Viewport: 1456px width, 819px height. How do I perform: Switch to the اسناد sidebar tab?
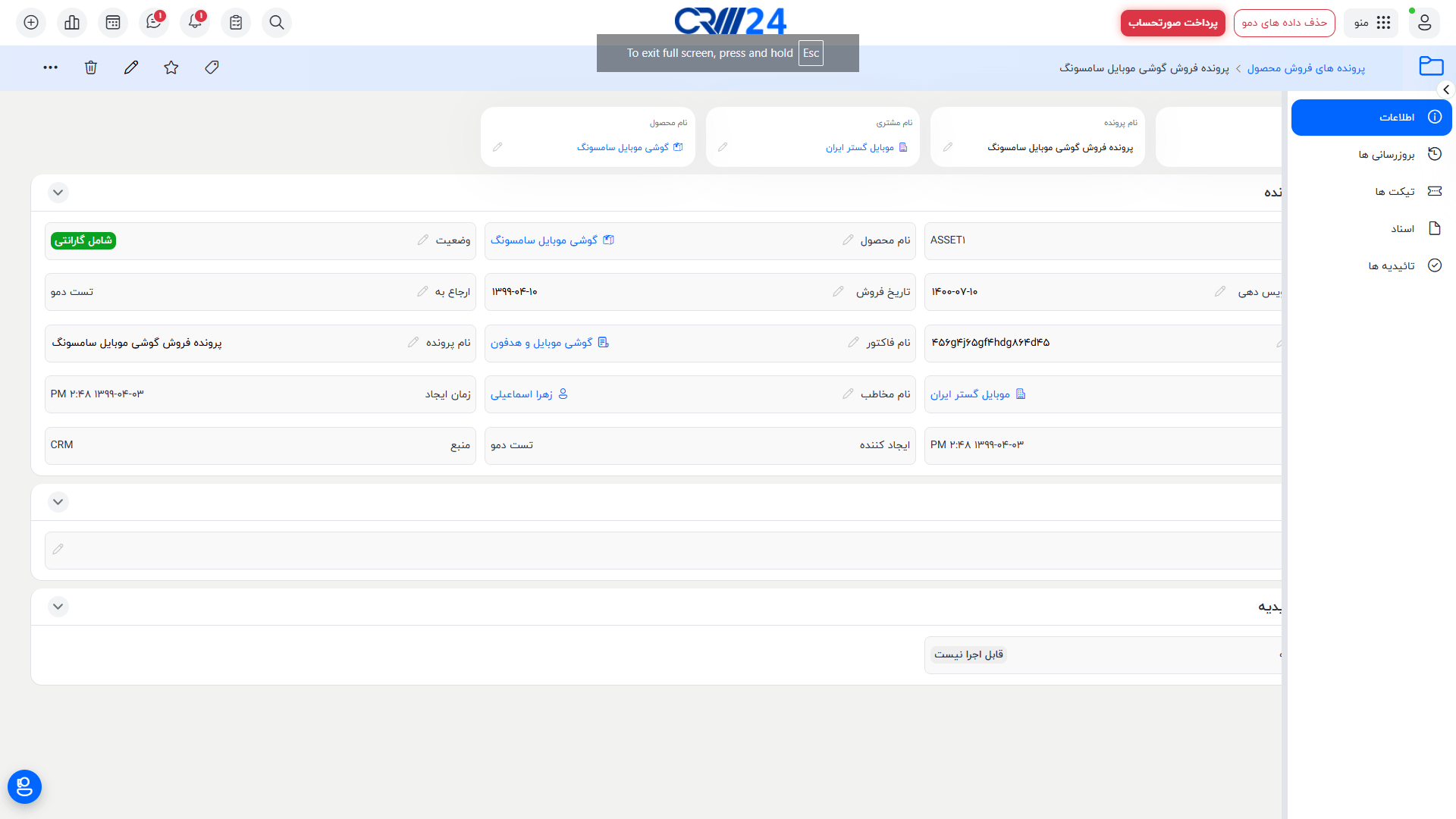pyautogui.click(x=1401, y=229)
